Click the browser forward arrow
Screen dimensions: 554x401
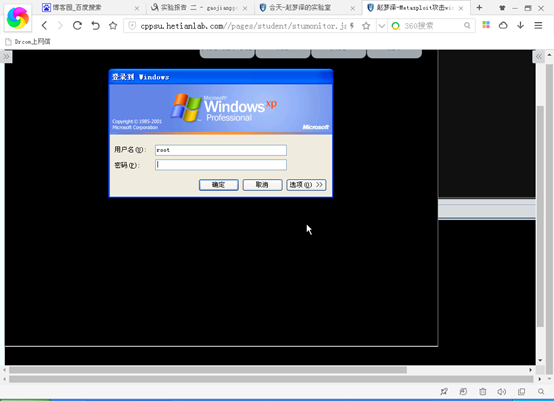pos(60,25)
